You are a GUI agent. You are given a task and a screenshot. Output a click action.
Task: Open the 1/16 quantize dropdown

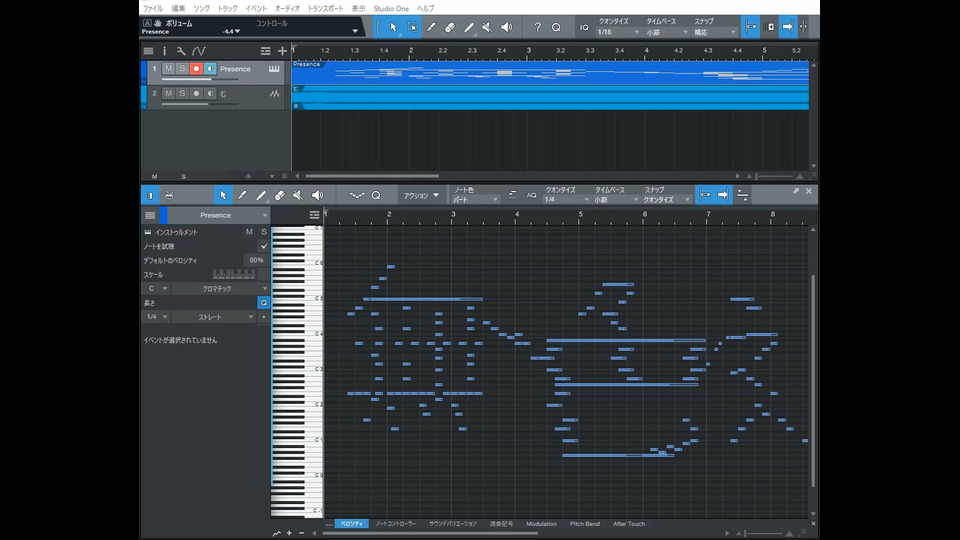(618, 32)
